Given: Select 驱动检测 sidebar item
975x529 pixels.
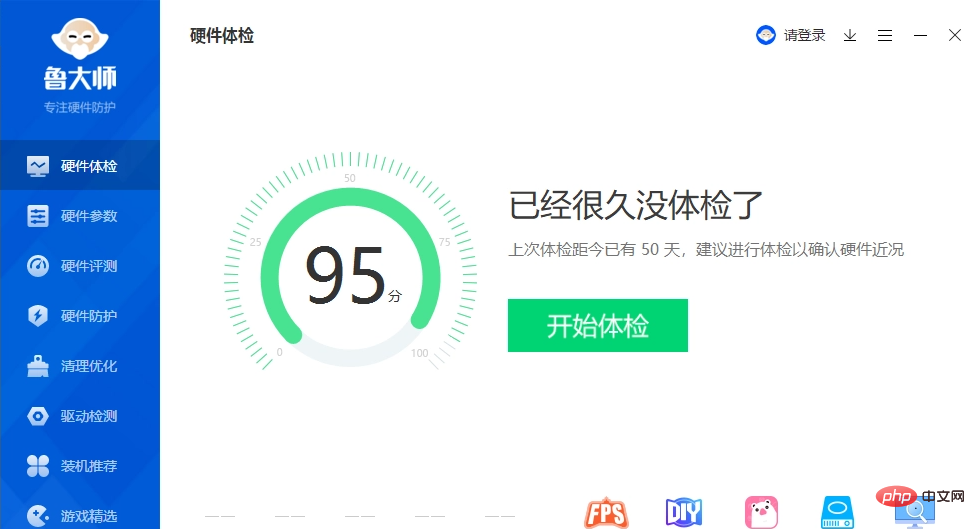Looking at the screenshot, I should [80, 416].
